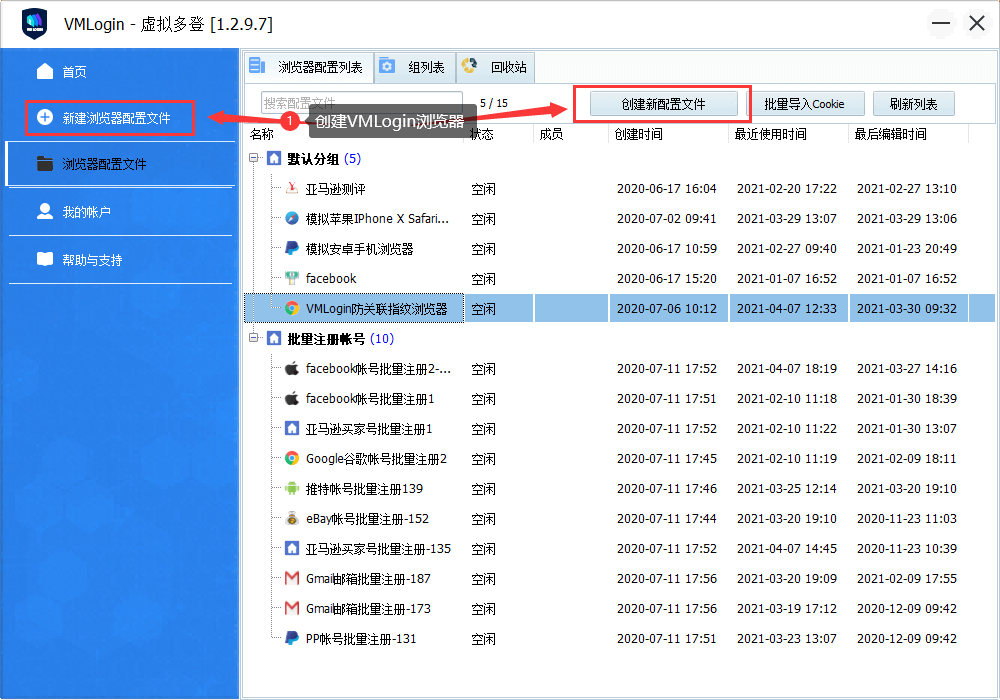The image size is (1000, 700).
Task: Switch to the 组列表 tab
Action: pyautogui.click(x=415, y=67)
